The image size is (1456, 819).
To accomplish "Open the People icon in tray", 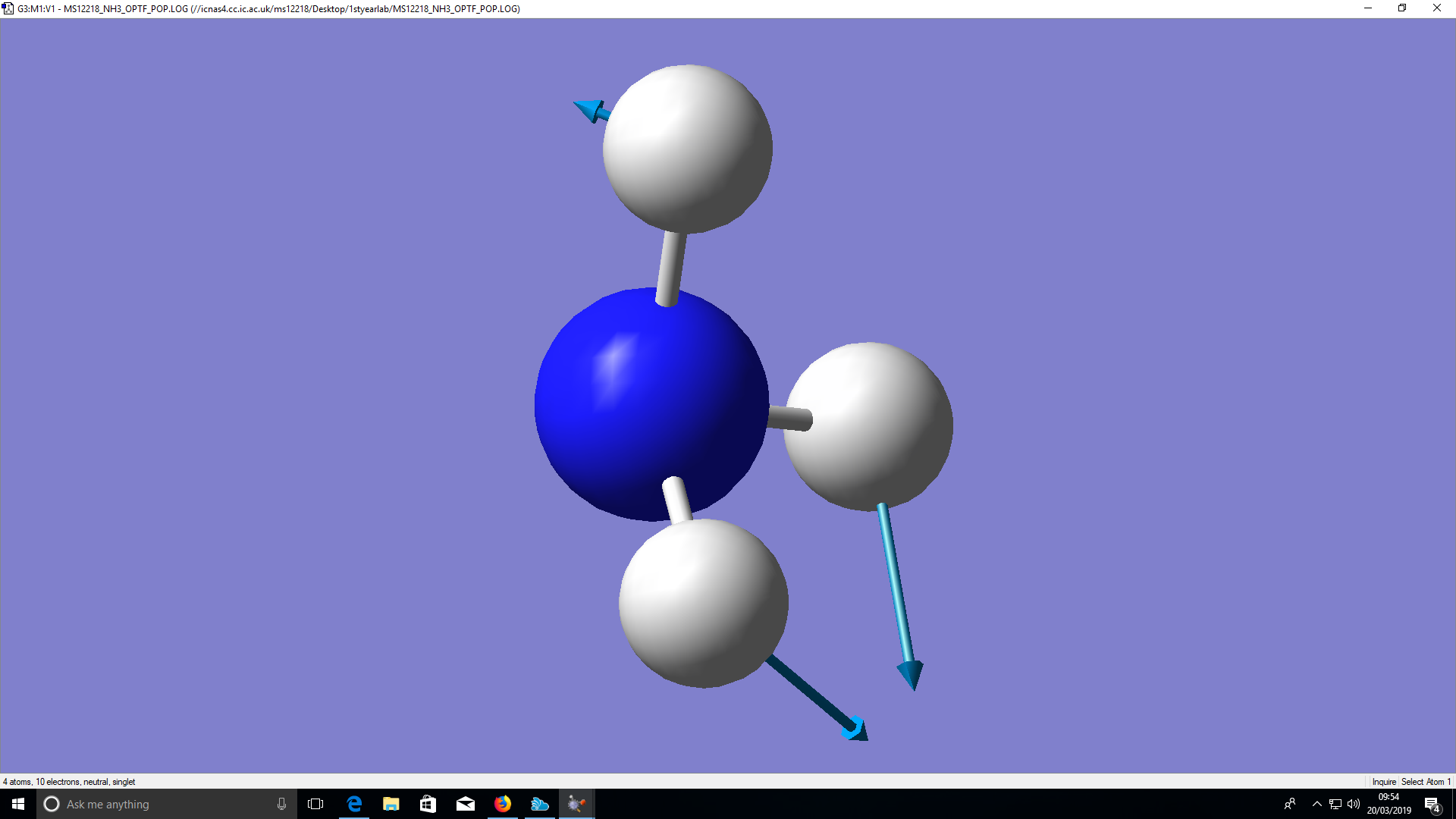I will pos(1289,804).
